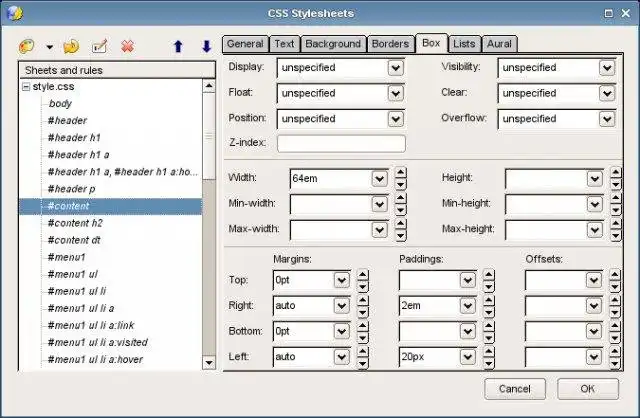Click the palette new-style icon
This screenshot has height=418, width=640.
(x=28, y=46)
